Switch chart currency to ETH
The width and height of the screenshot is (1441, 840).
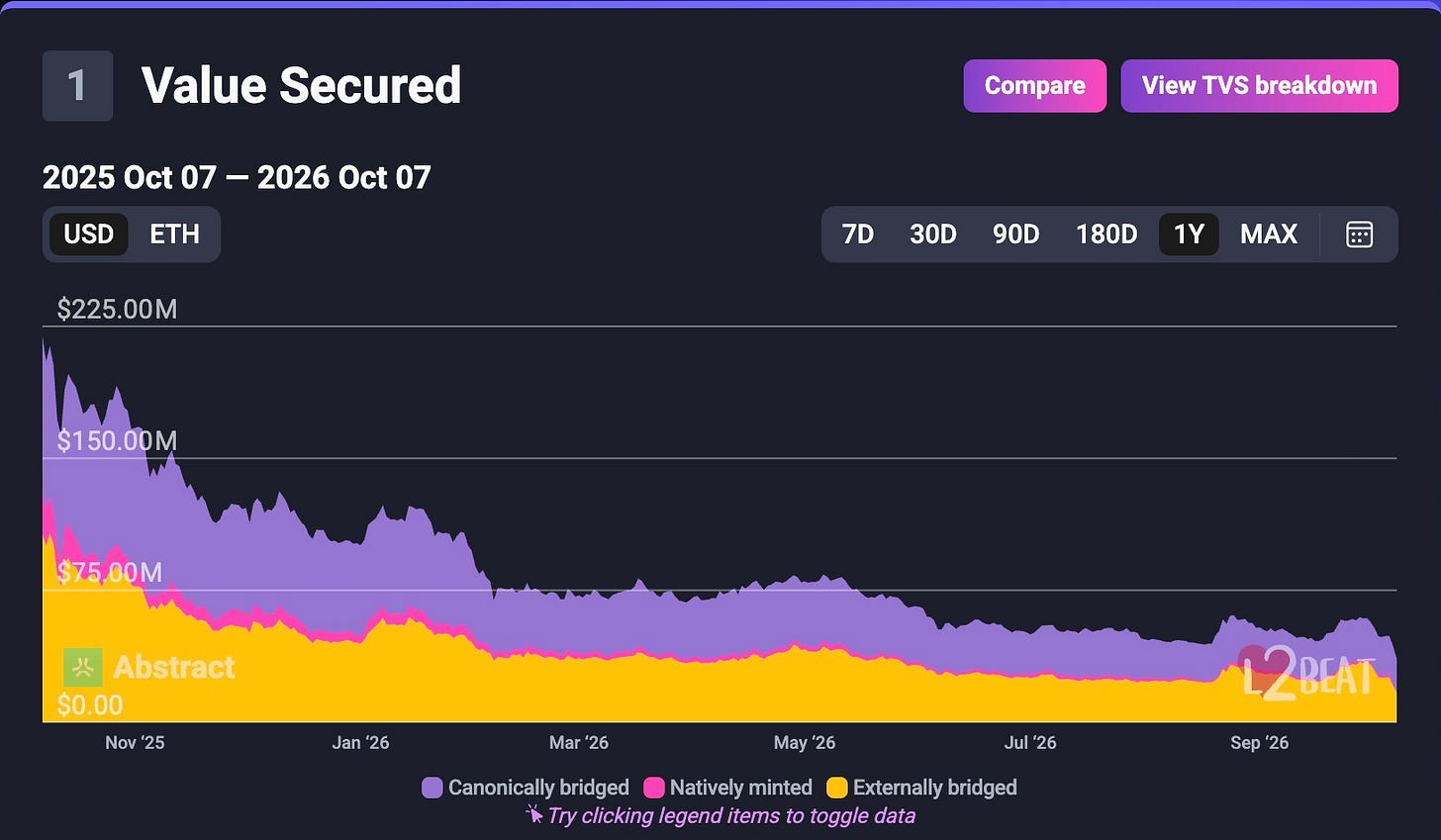(174, 234)
